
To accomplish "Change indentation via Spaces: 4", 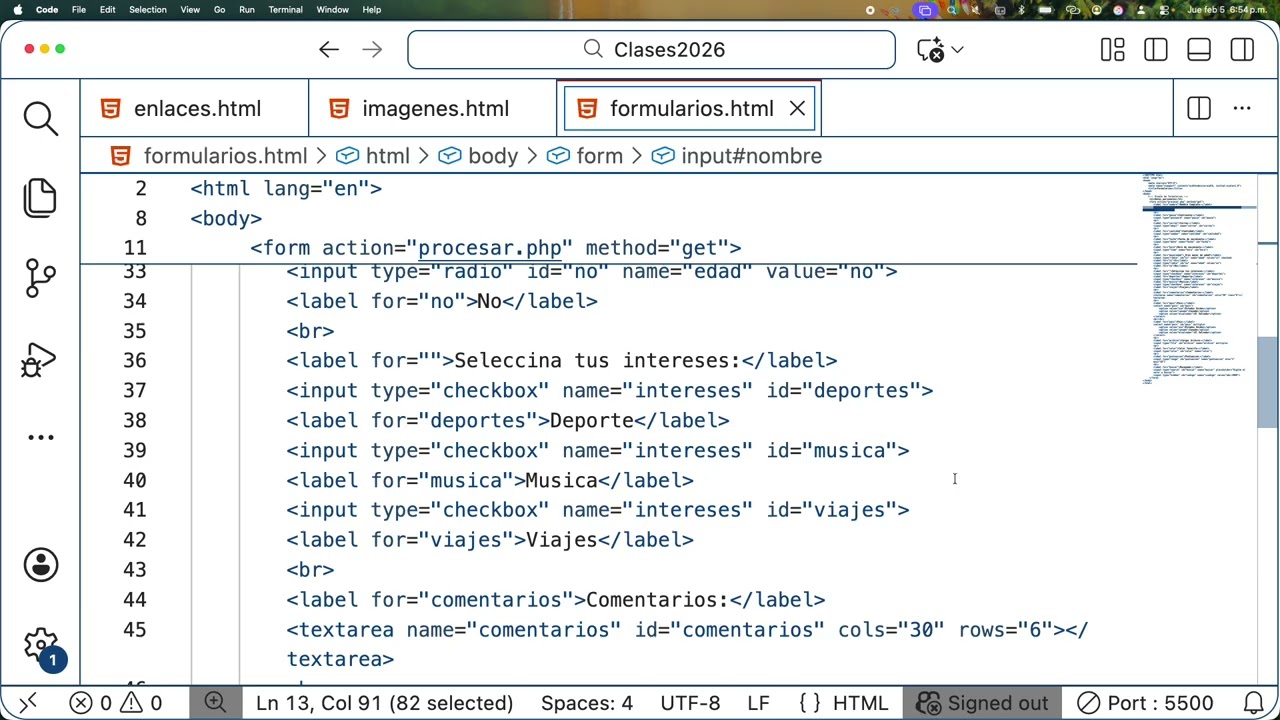I will (587, 703).
